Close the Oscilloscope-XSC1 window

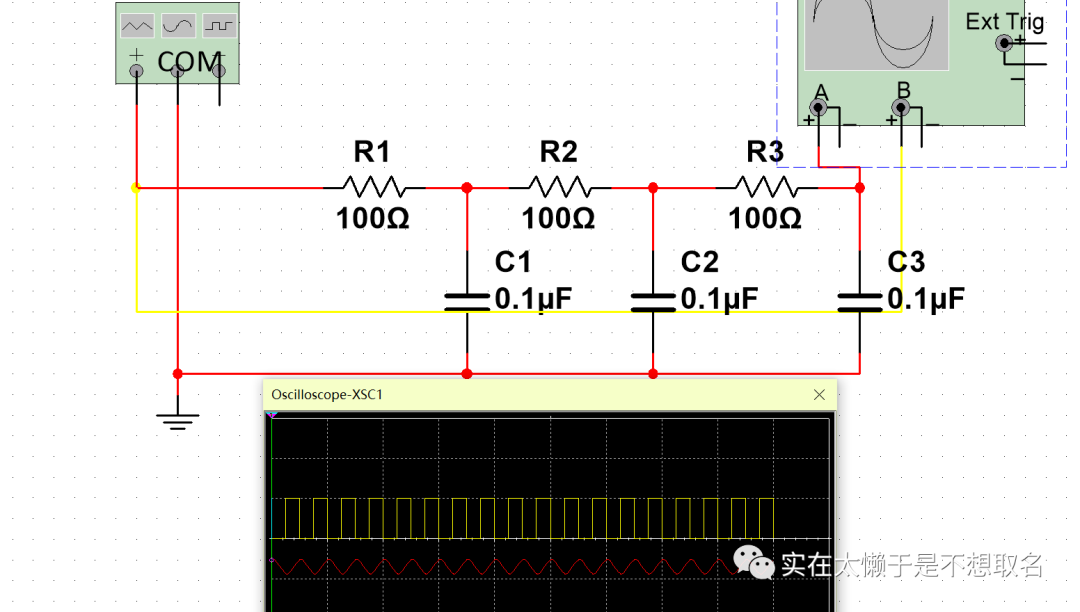click(820, 395)
